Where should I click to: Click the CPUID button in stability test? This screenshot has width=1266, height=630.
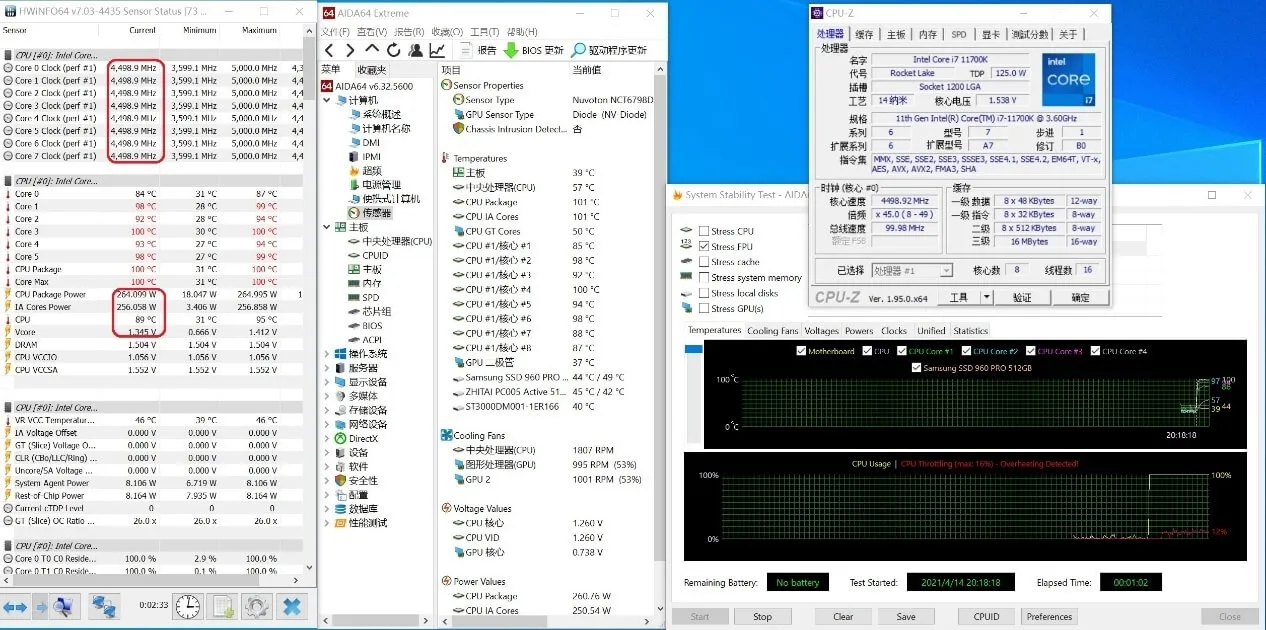point(985,616)
